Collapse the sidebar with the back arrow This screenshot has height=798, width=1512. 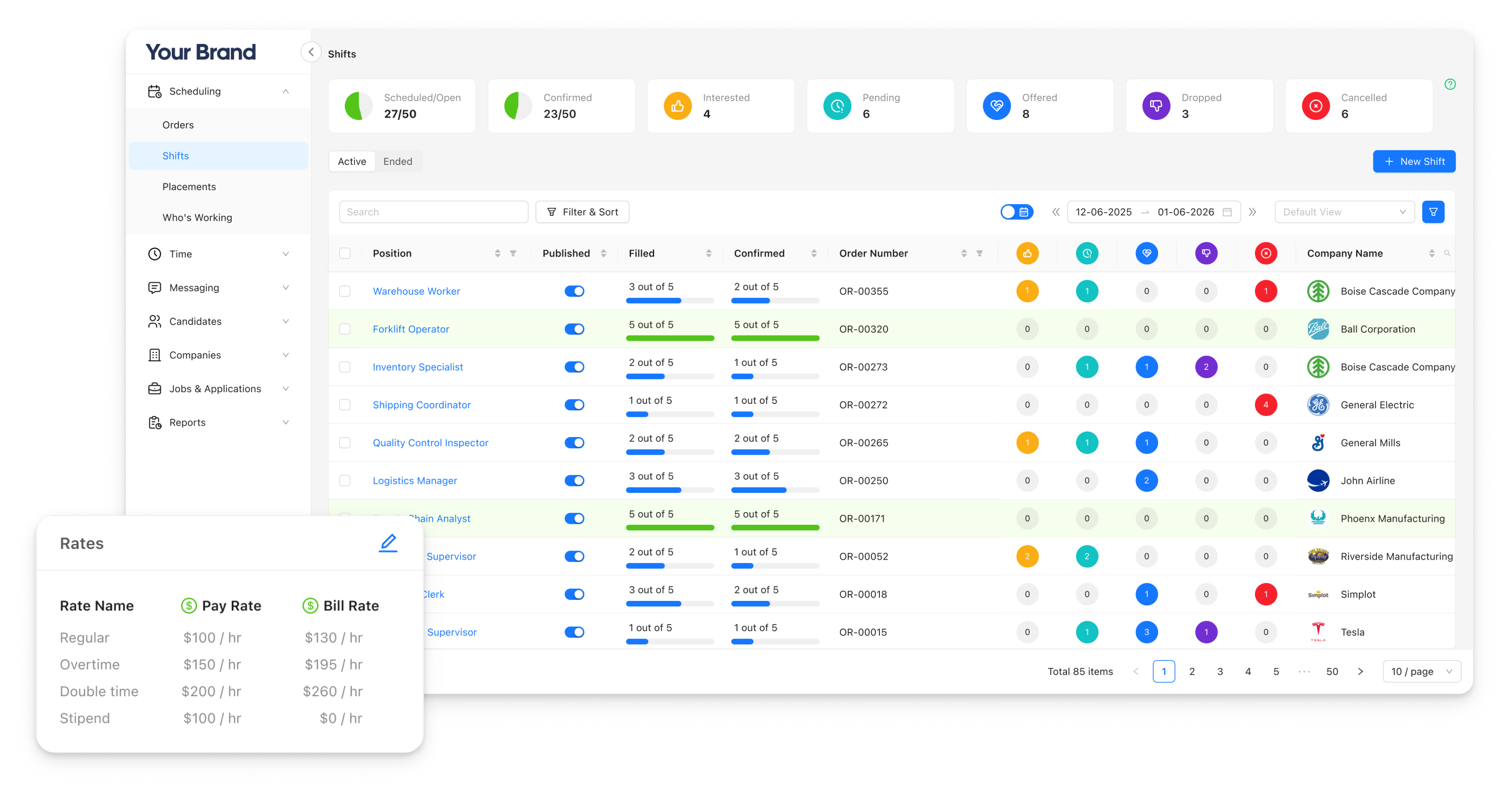click(311, 52)
